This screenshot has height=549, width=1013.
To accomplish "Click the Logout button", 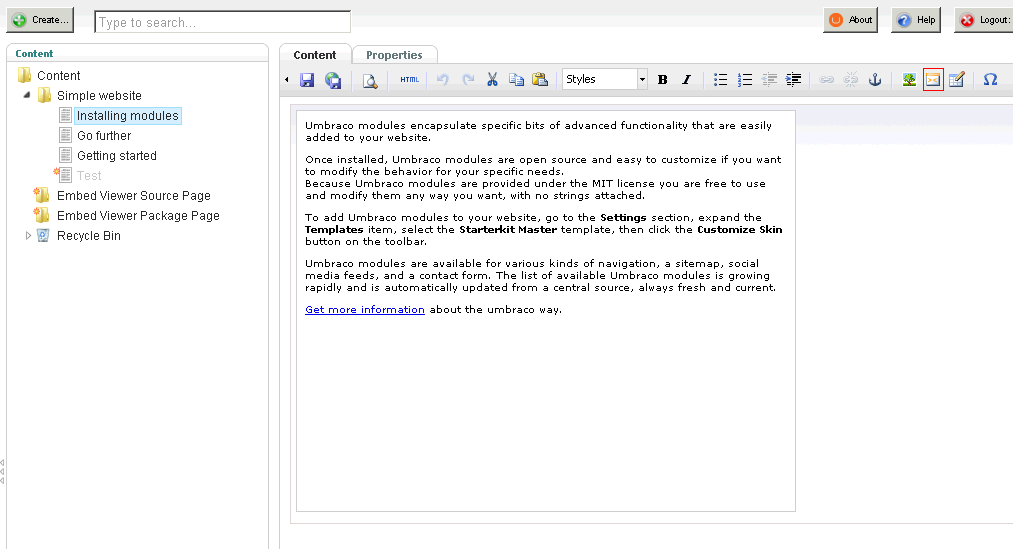I will 985,20.
